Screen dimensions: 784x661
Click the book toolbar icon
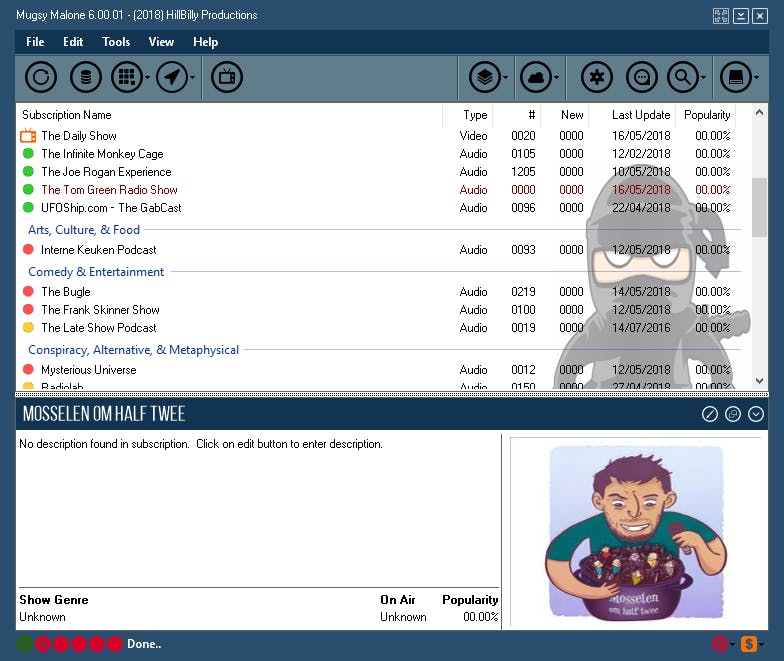(736, 77)
